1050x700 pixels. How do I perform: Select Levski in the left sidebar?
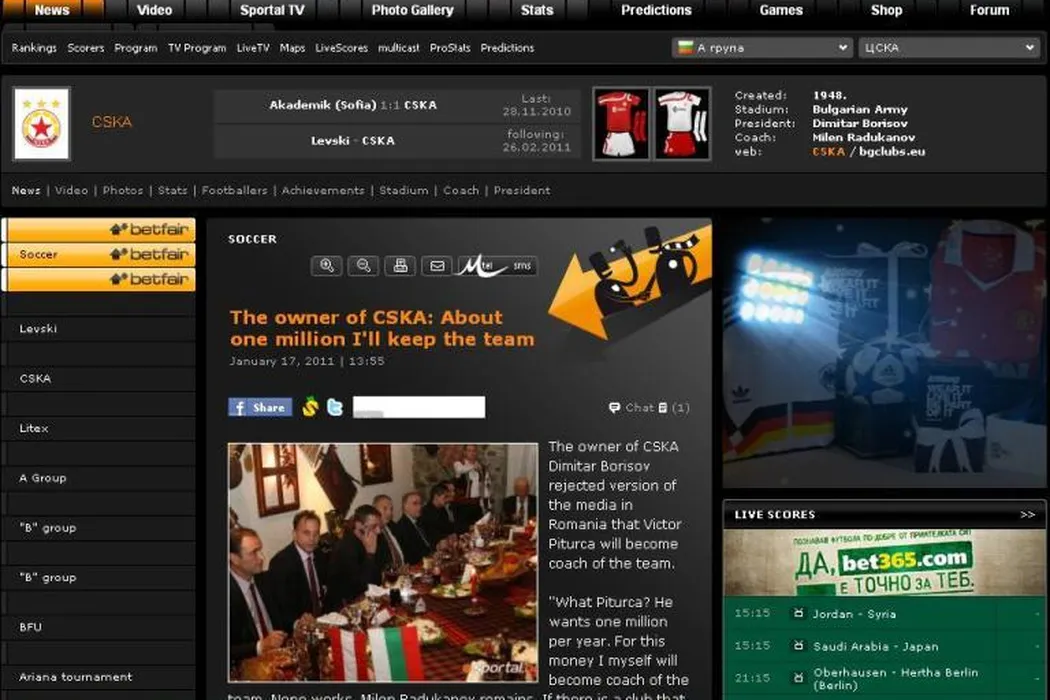(39, 329)
